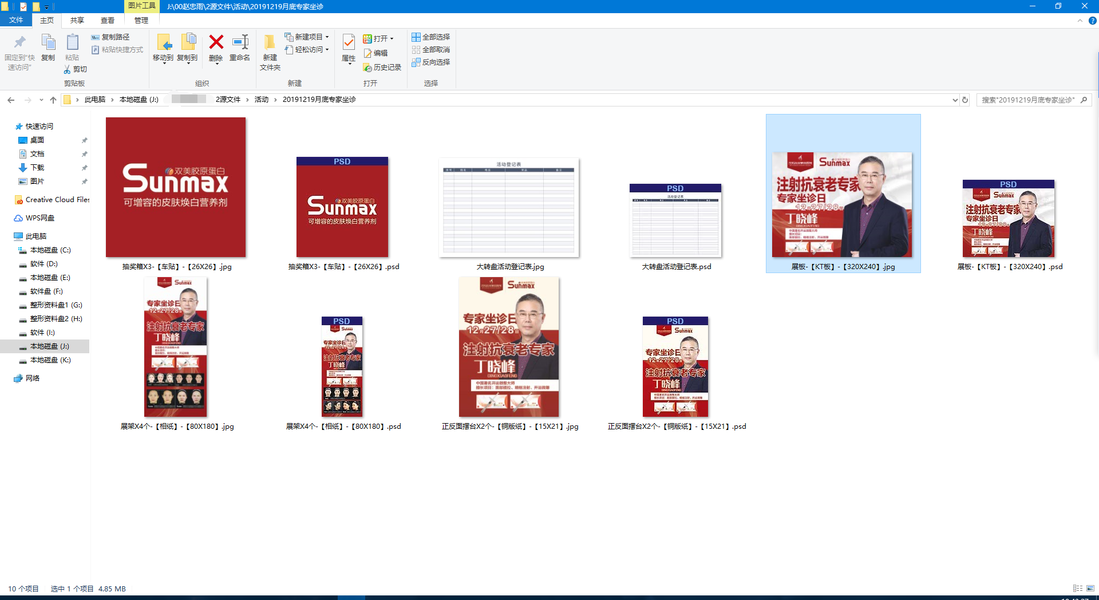The height and width of the screenshot is (600, 1099).
Task: Switch to the 主页 (Home) ribbon tab
Action: pyautogui.click(x=47, y=20)
